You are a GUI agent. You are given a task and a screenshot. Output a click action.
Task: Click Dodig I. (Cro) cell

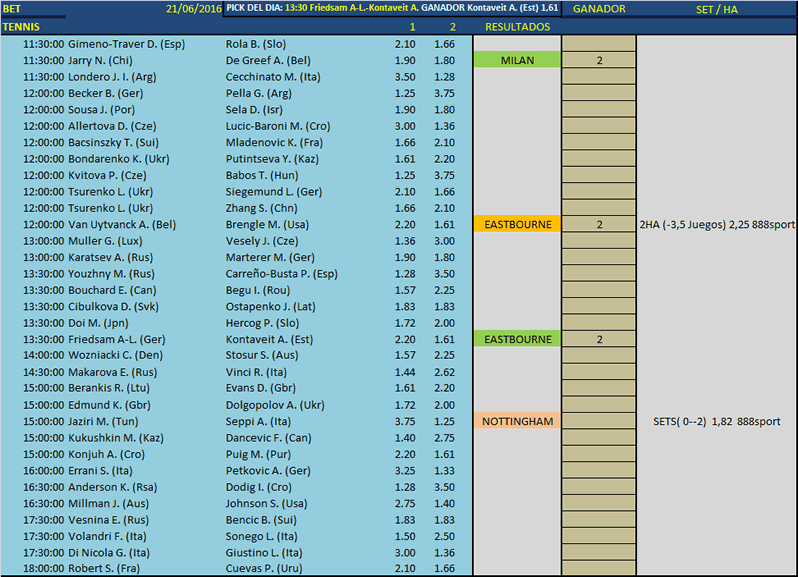(x=259, y=487)
